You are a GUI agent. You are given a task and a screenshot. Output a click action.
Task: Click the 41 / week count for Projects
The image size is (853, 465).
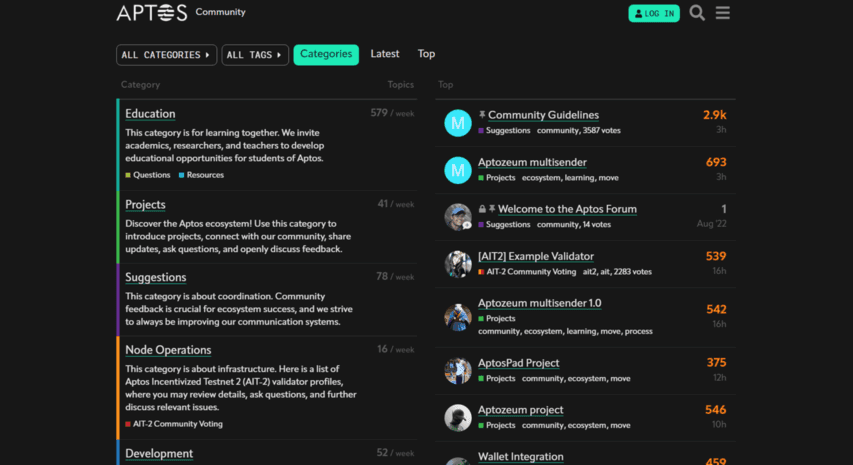point(395,204)
